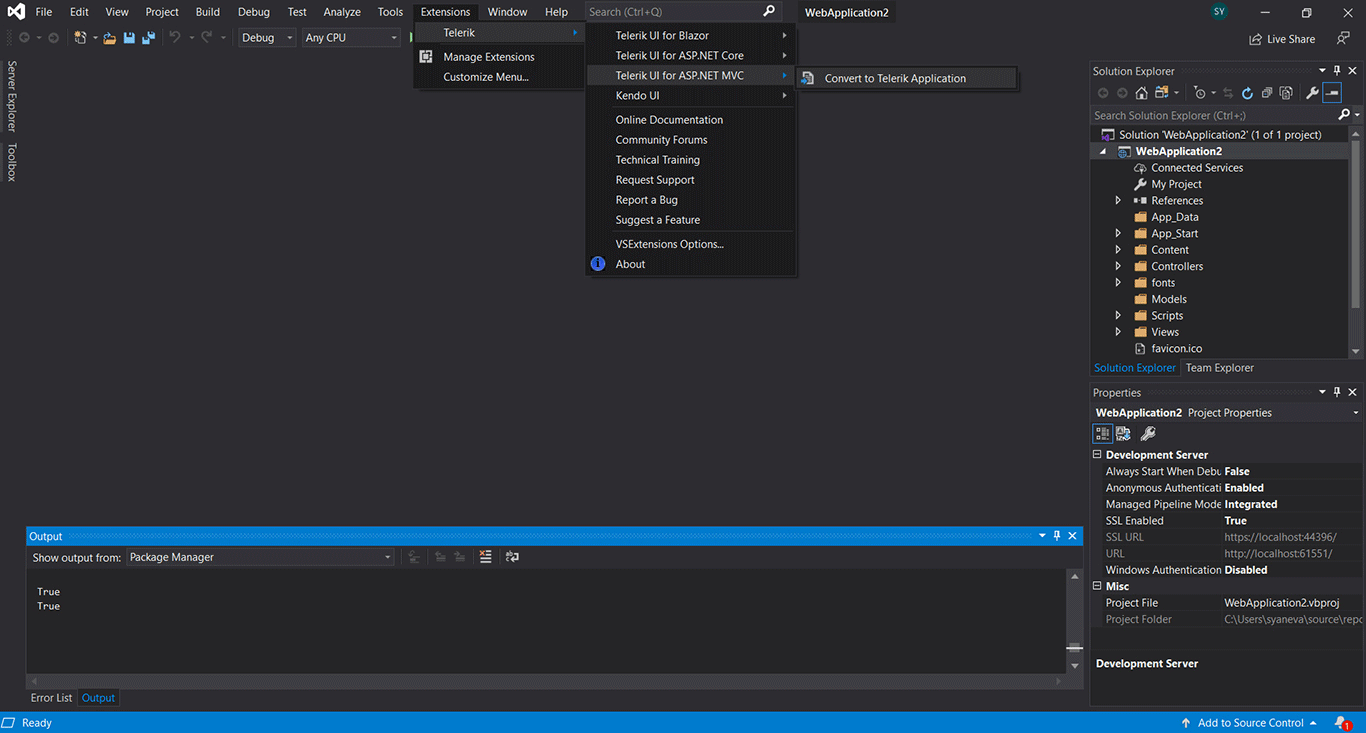Switch to the Team Explorer tab
This screenshot has width=1366, height=733.
pos(1219,367)
